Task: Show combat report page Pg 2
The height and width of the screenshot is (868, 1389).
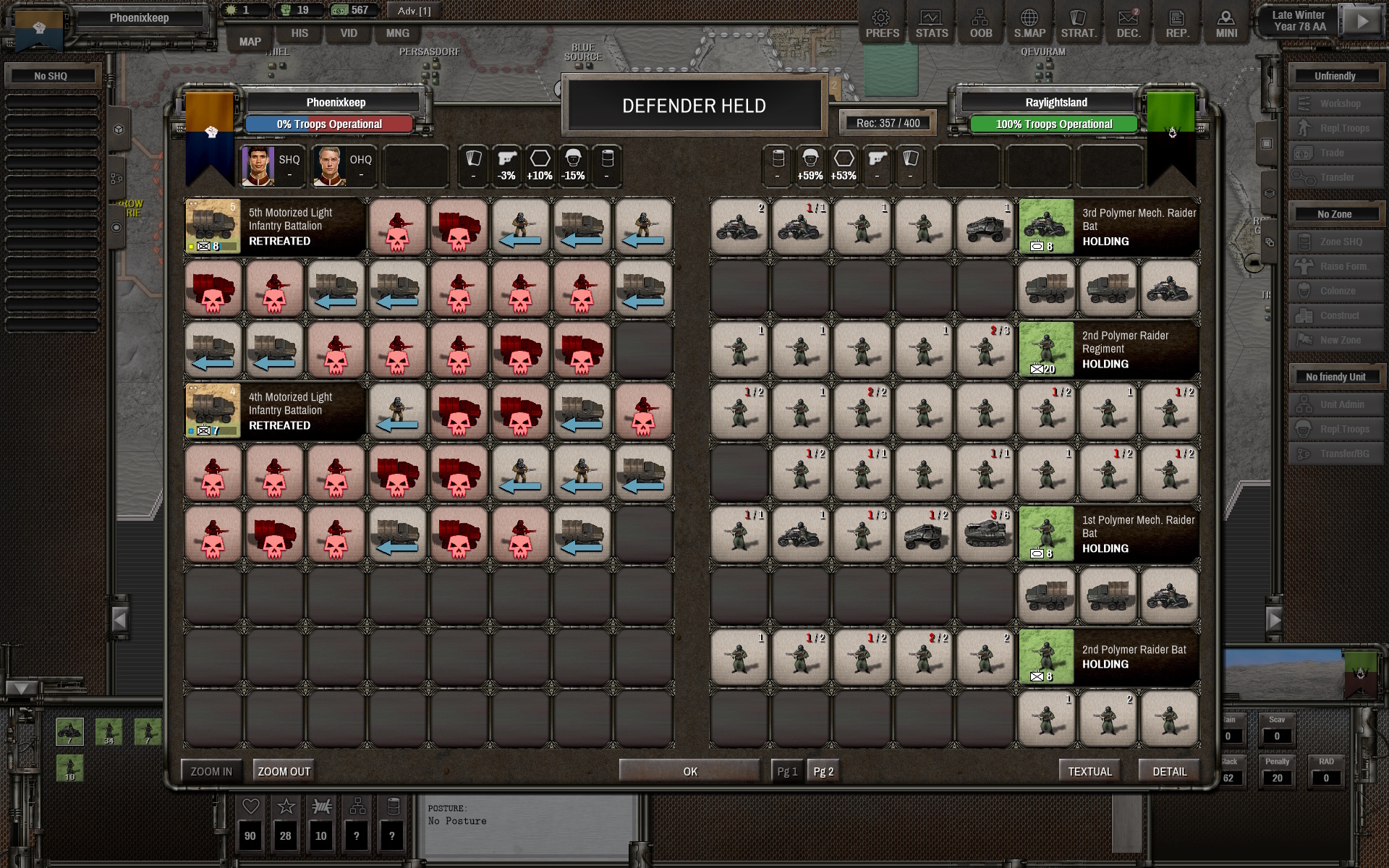Action: (x=823, y=772)
